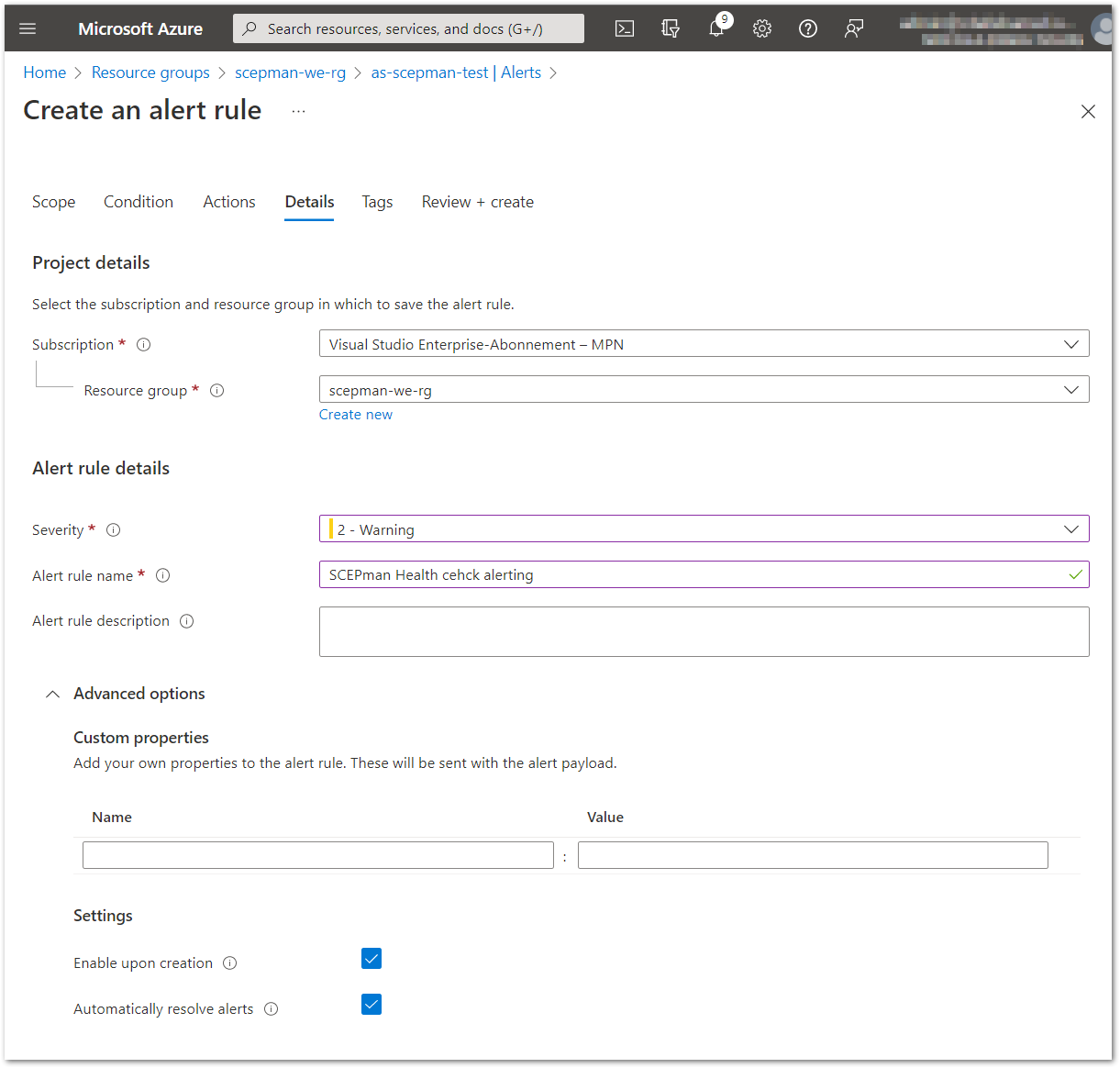
Task: Switch to the Condition tab
Action: (139, 202)
